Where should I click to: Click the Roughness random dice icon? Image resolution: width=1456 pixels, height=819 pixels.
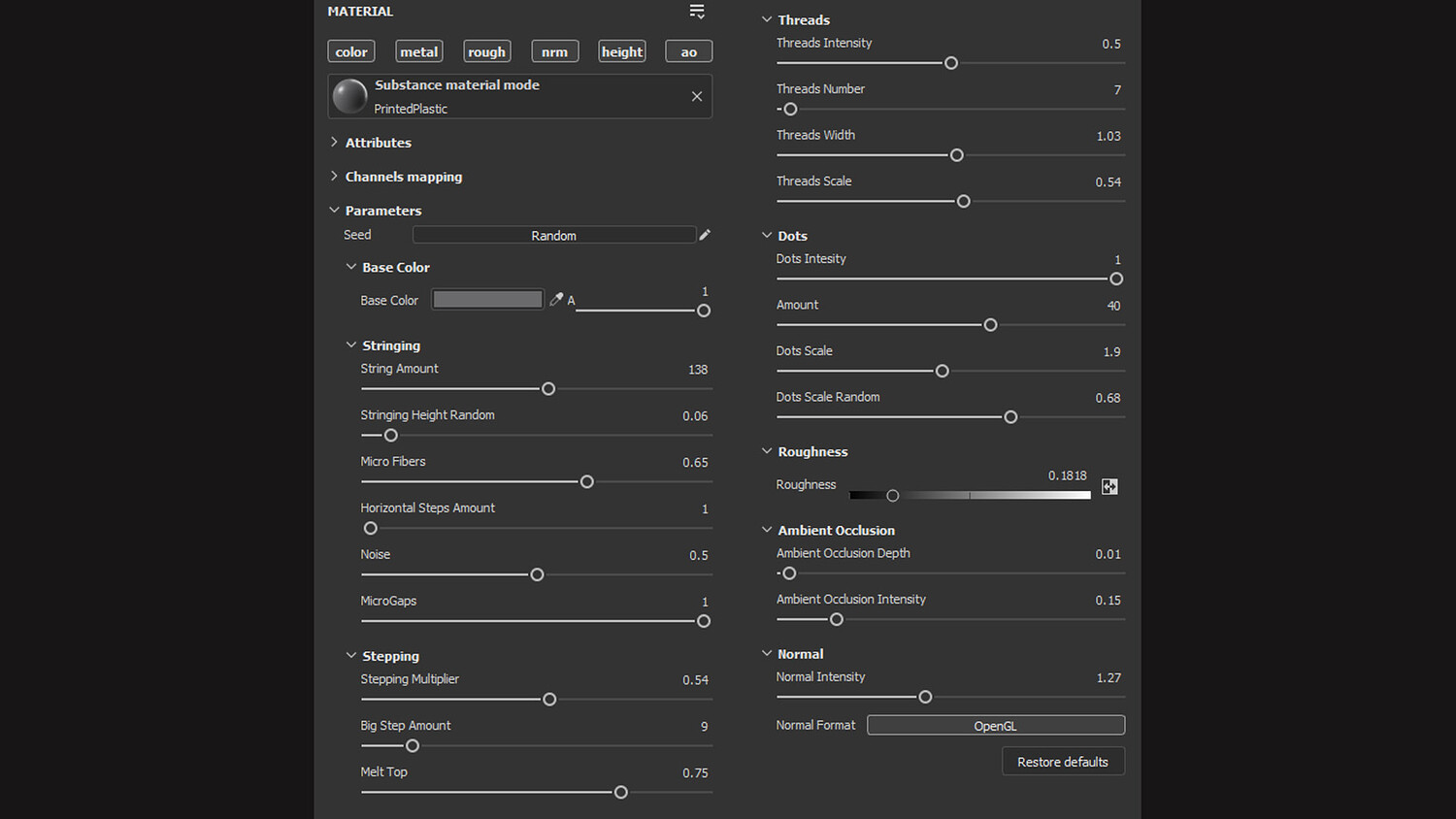click(x=1109, y=486)
